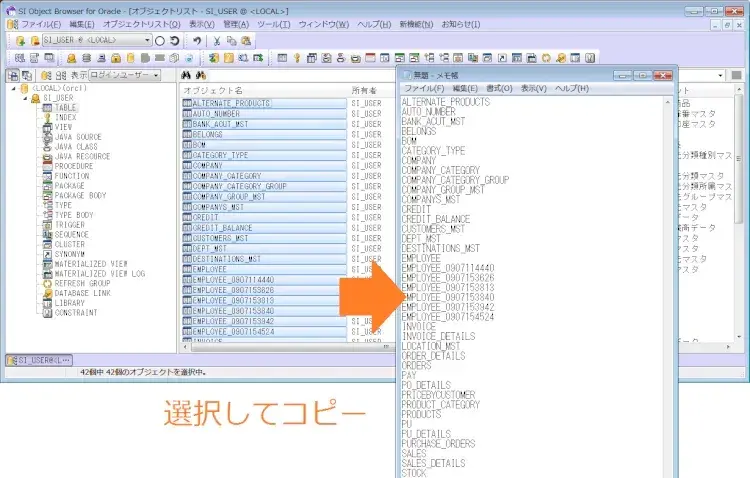Click the Notepad vertical scrollbar up arrow

pos(668,101)
